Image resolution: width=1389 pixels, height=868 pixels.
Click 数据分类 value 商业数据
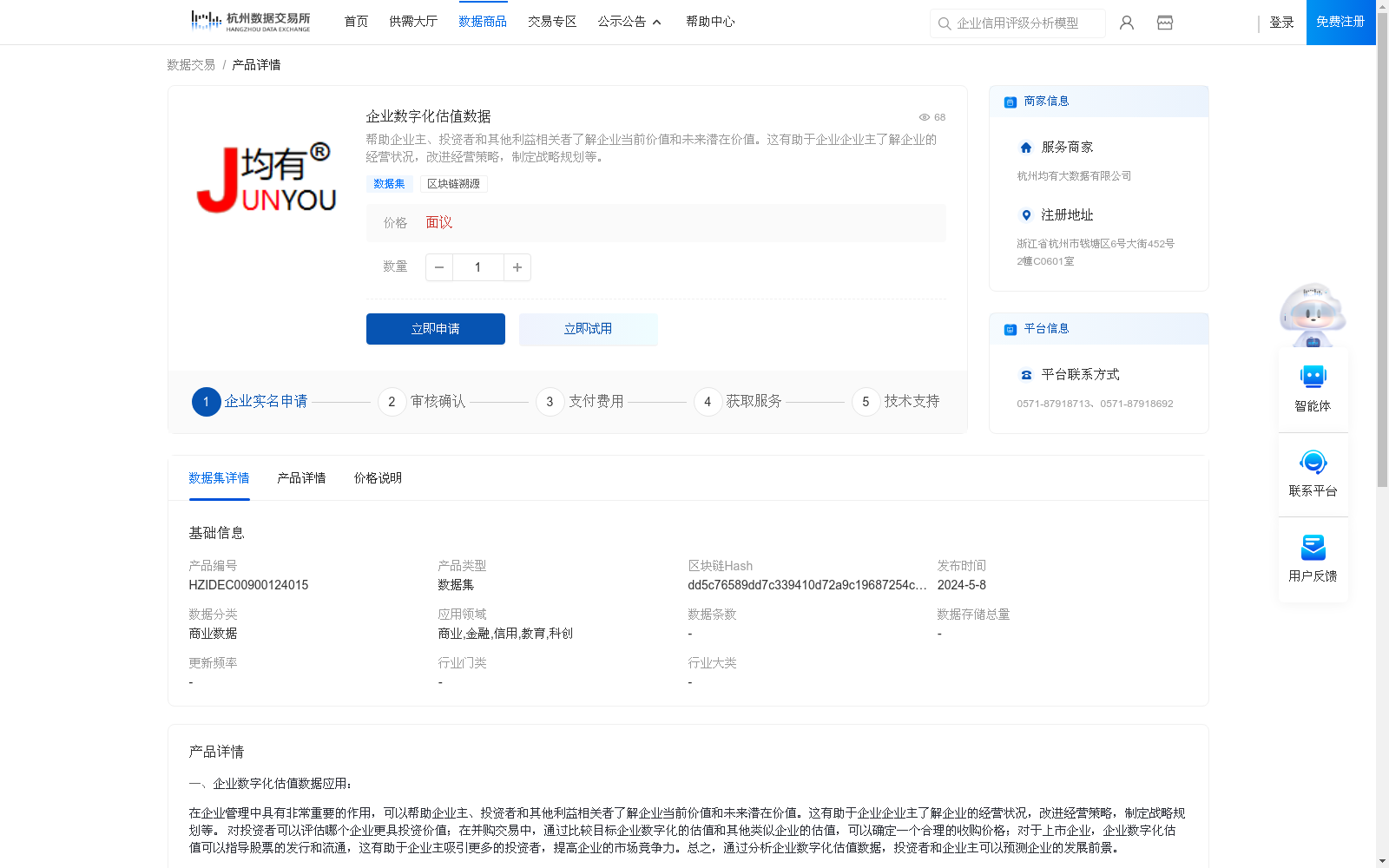click(213, 634)
